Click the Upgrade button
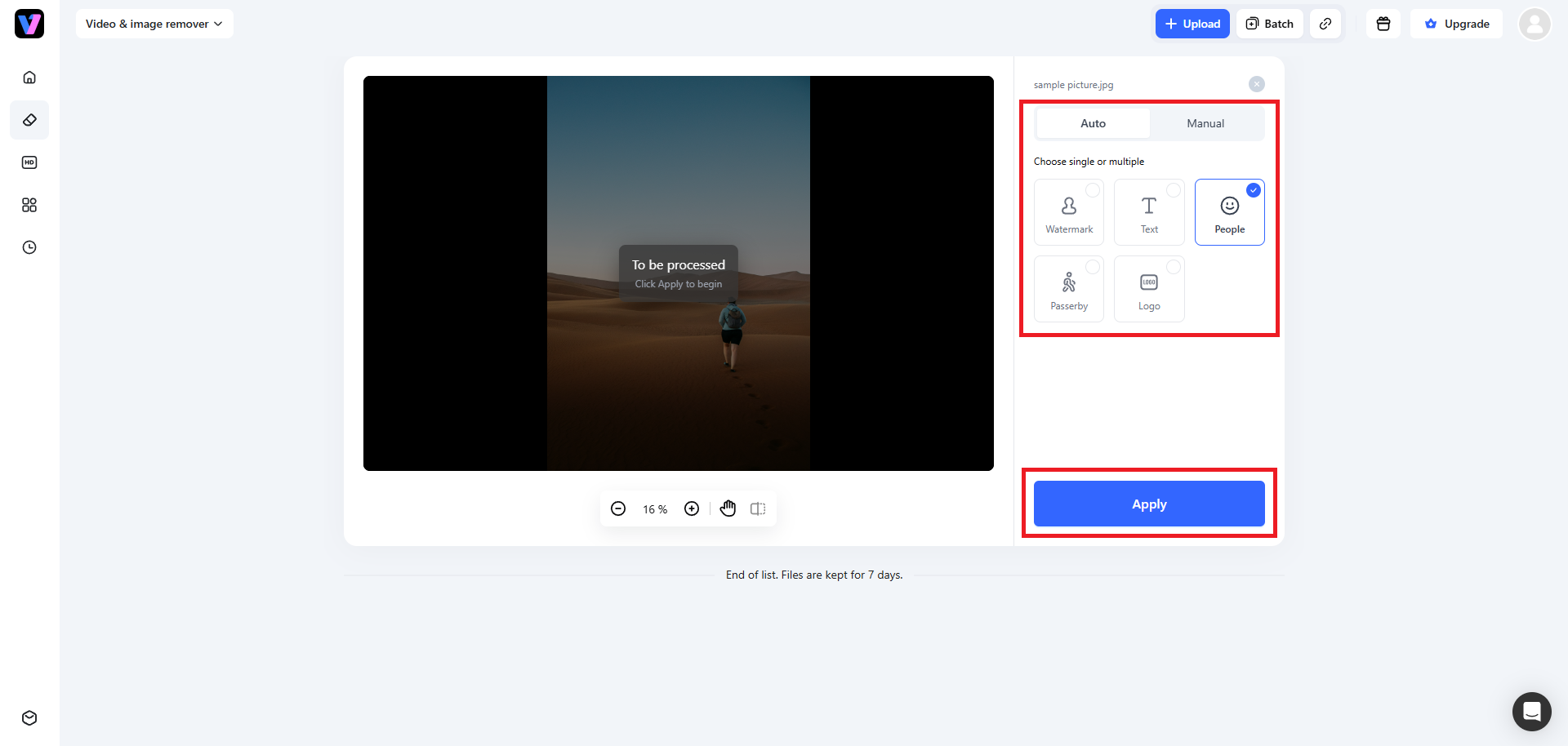This screenshot has height=746, width=1568. (1457, 24)
